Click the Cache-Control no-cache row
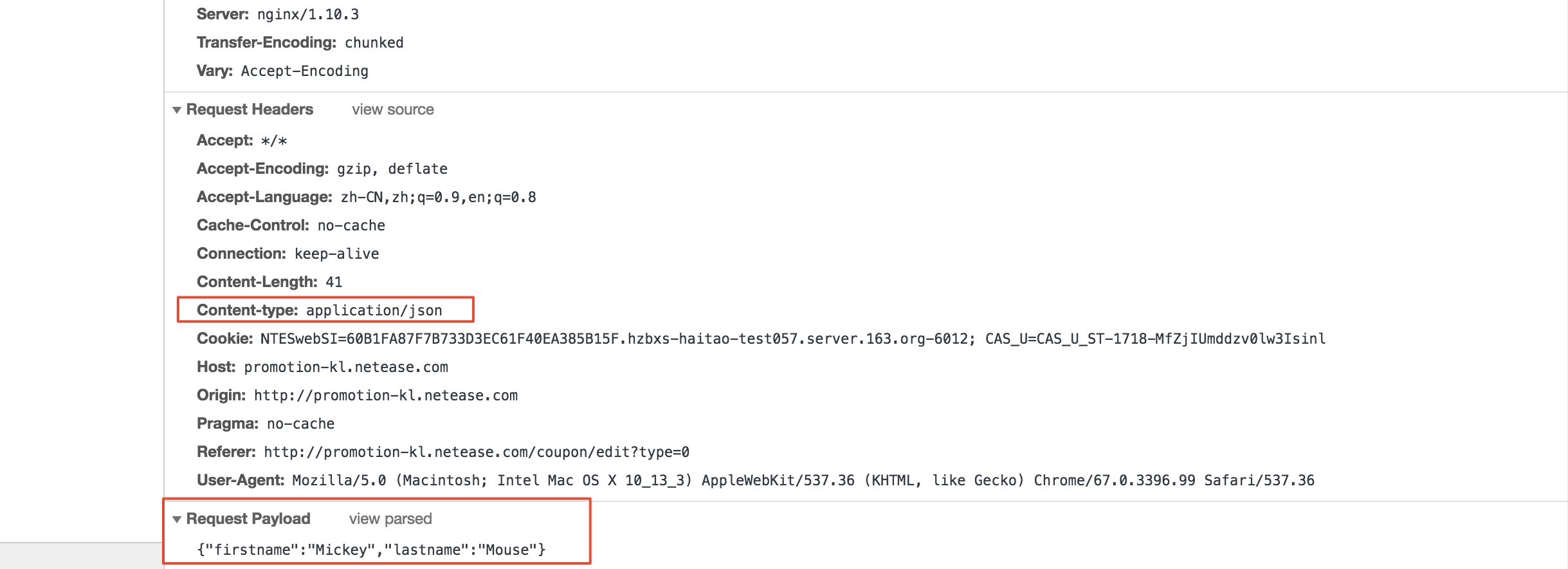The image size is (1568, 569). coord(291,225)
